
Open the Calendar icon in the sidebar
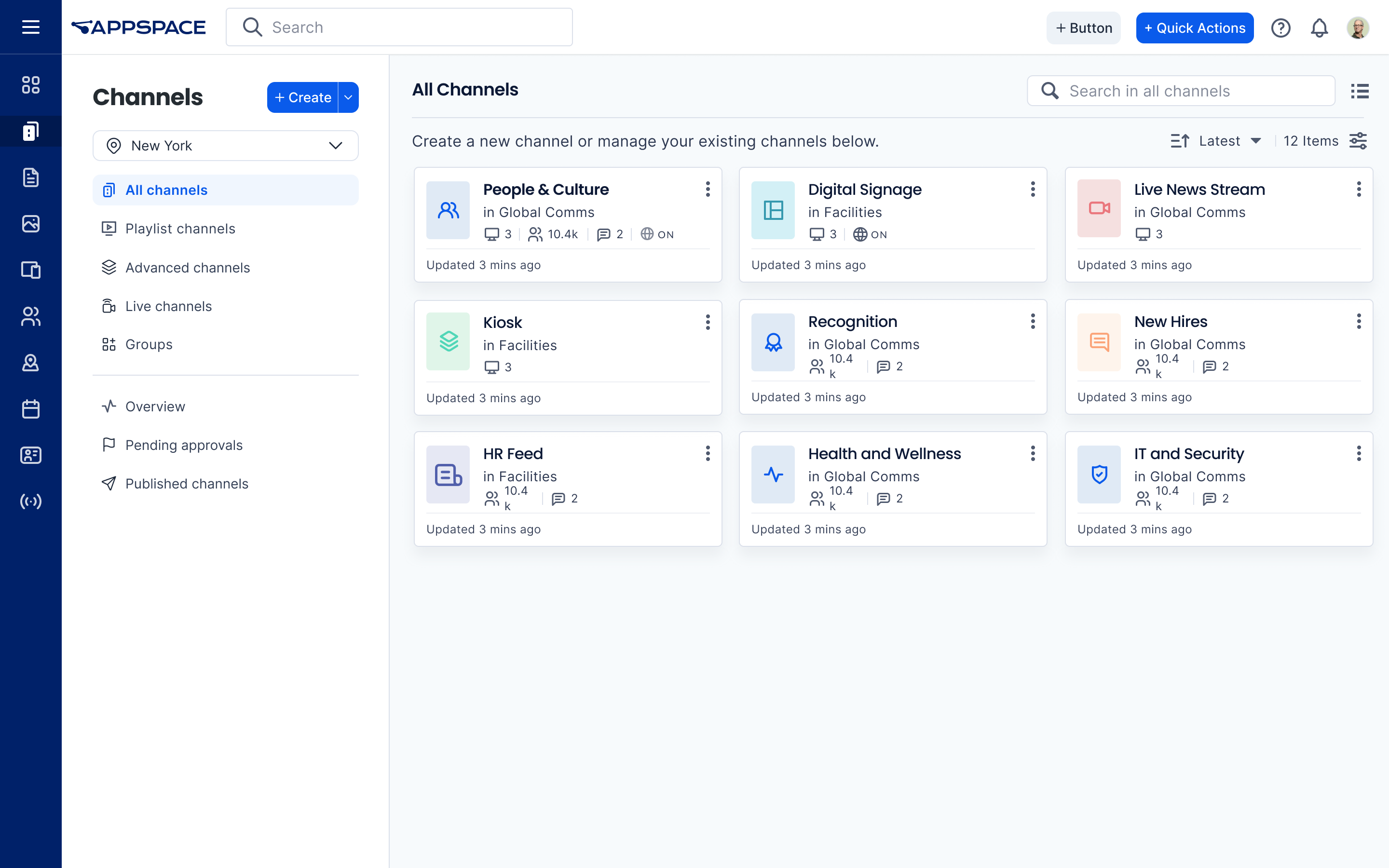[x=30, y=409]
